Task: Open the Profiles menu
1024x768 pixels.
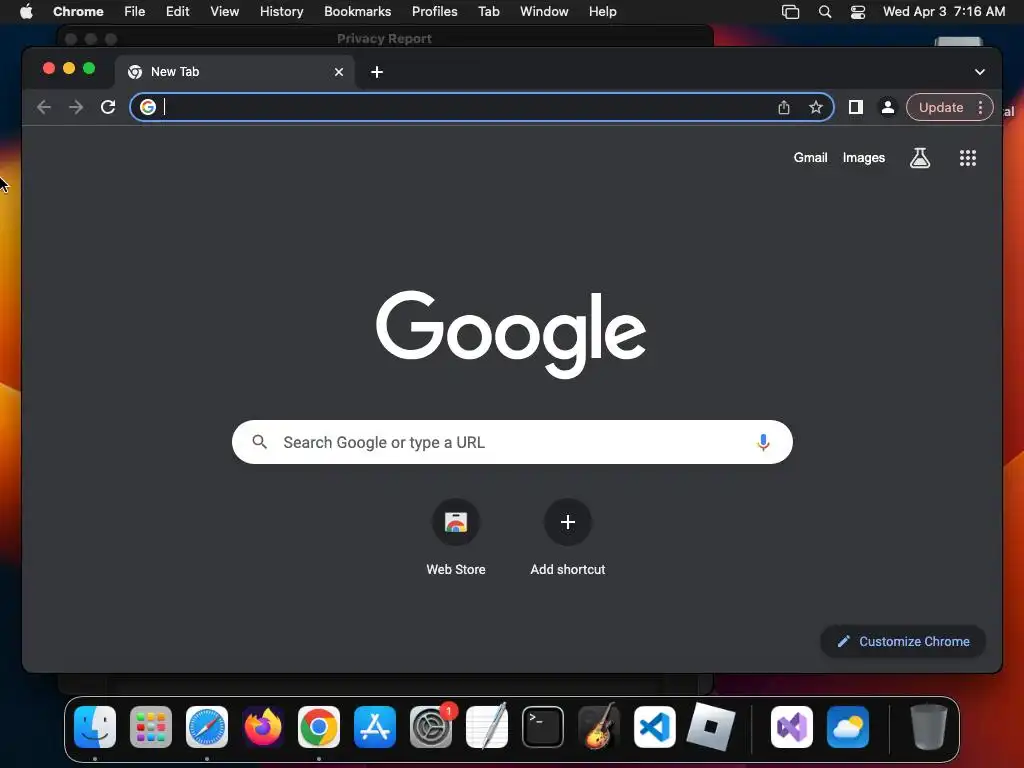Action: (434, 12)
